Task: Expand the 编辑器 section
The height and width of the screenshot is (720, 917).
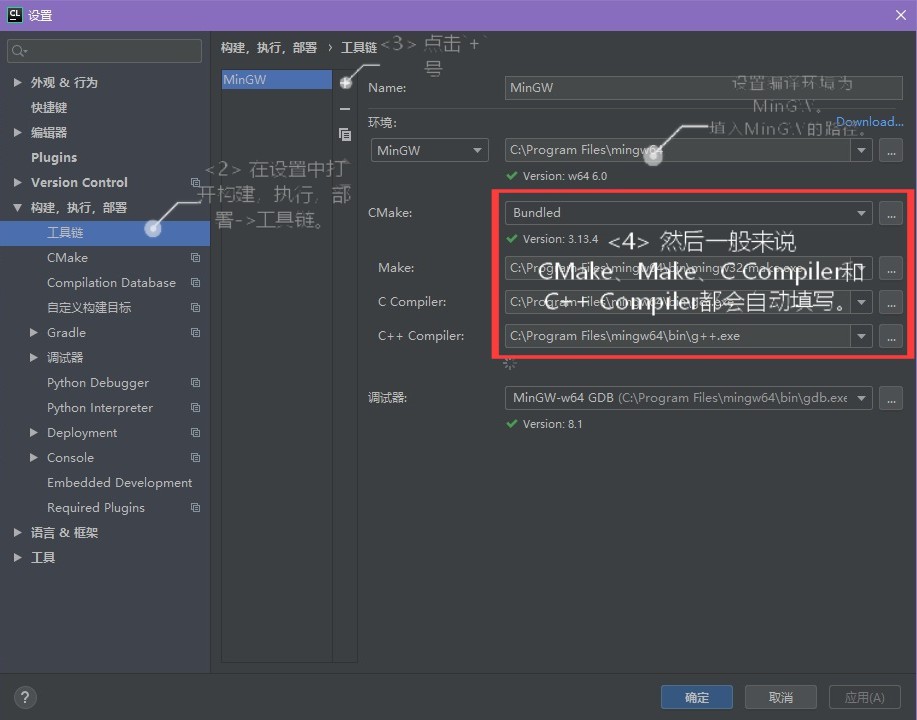Action: (x=18, y=133)
